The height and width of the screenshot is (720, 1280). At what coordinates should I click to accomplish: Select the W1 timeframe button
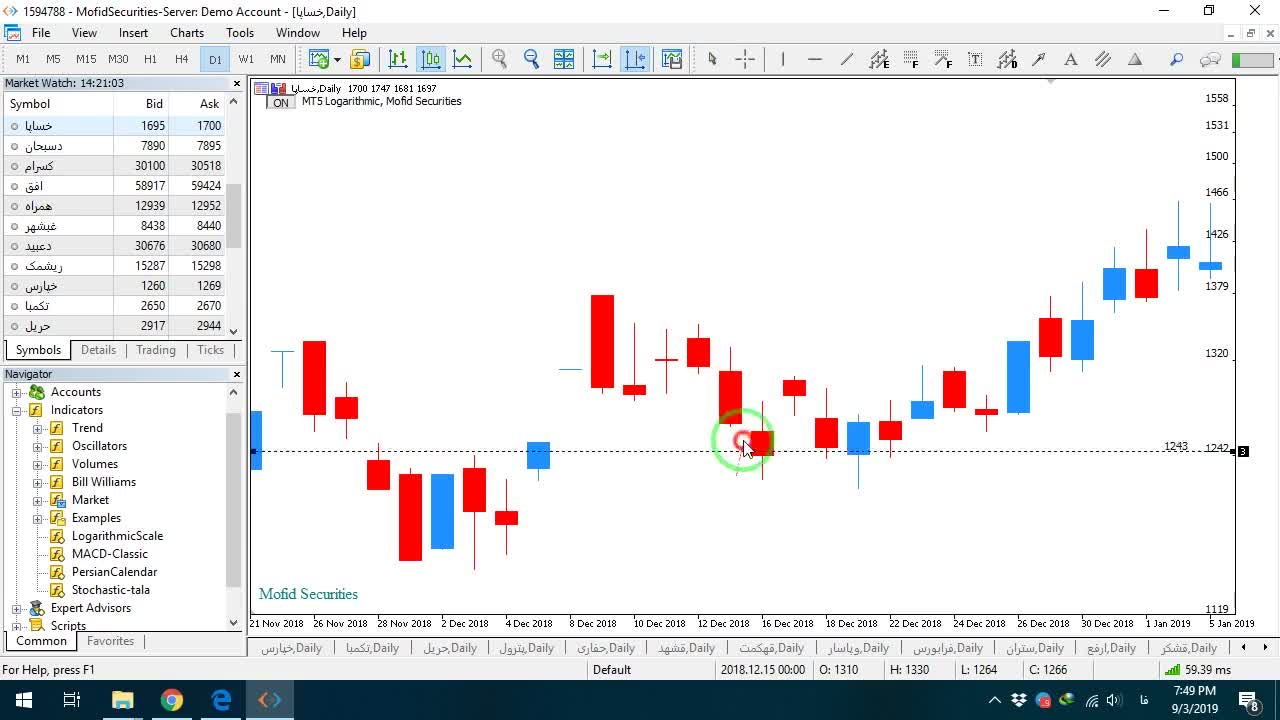pyautogui.click(x=246, y=59)
